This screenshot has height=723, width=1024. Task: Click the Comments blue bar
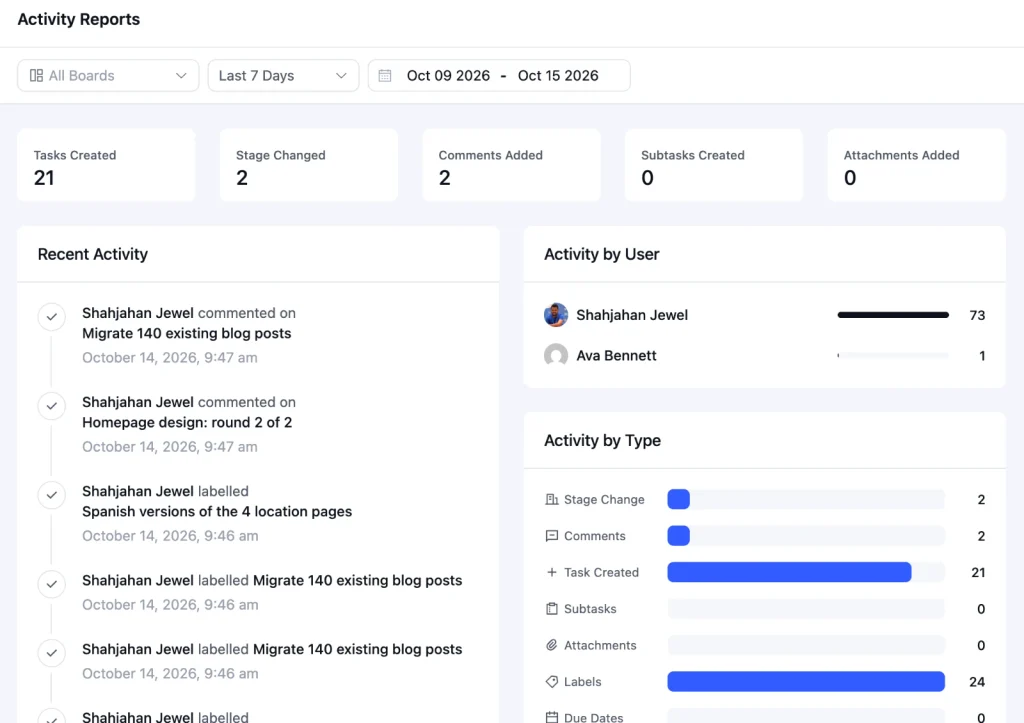tap(679, 536)
